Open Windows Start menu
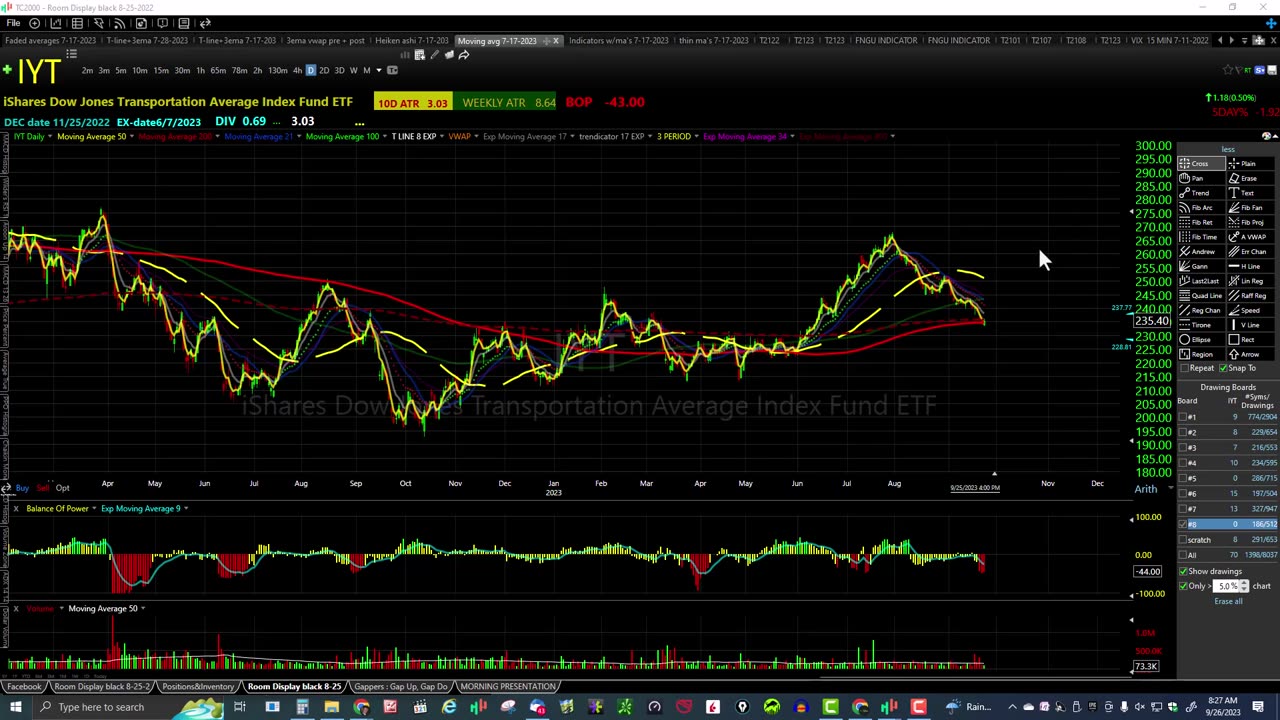Viewport: 1280px width, 720px height. click(15, 707)
